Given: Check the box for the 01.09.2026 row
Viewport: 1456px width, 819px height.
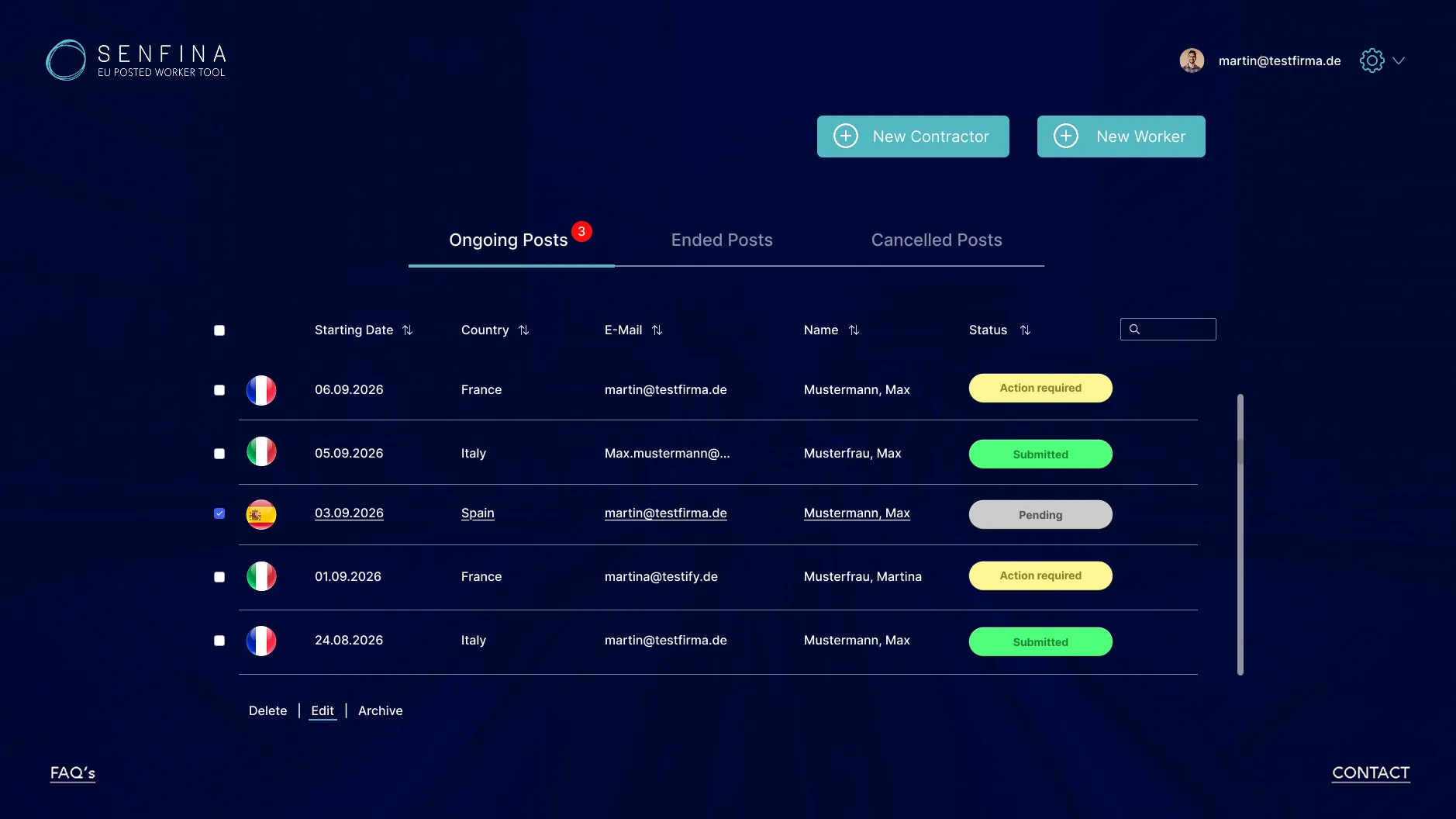Looking at the screenshot, I should point(219,577).
